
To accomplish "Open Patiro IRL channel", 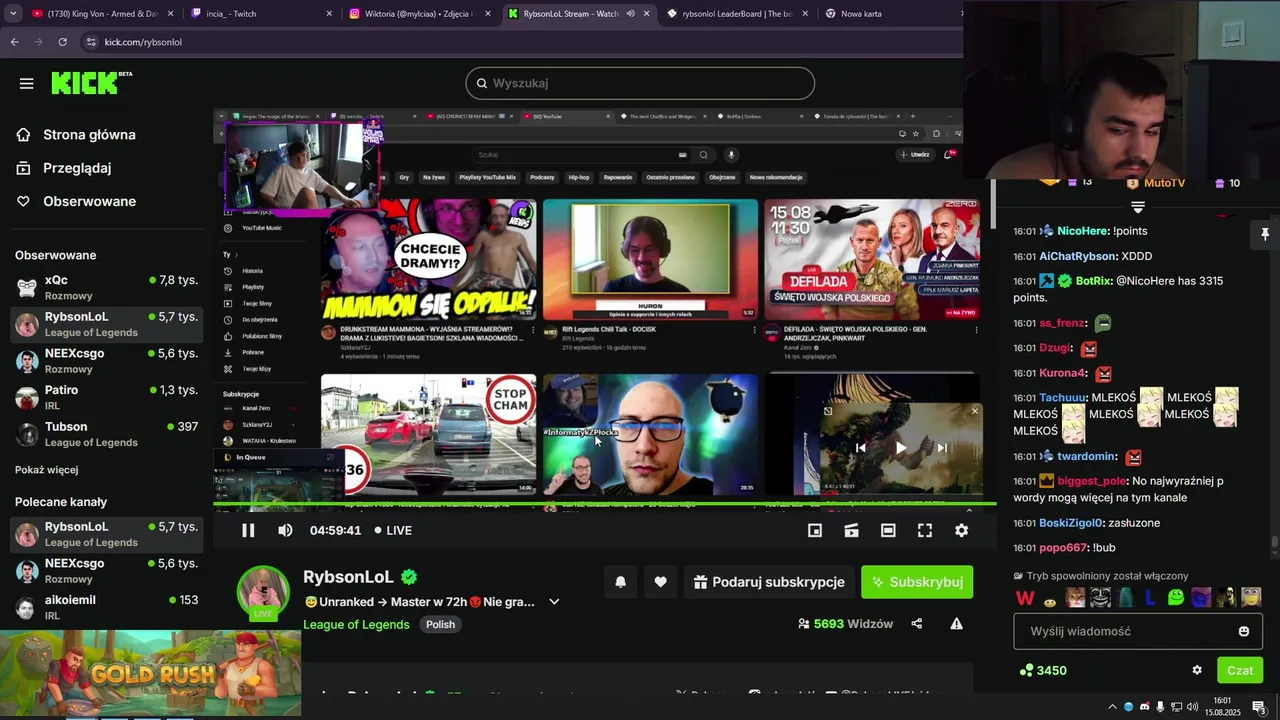I will (x=107, y=397).
